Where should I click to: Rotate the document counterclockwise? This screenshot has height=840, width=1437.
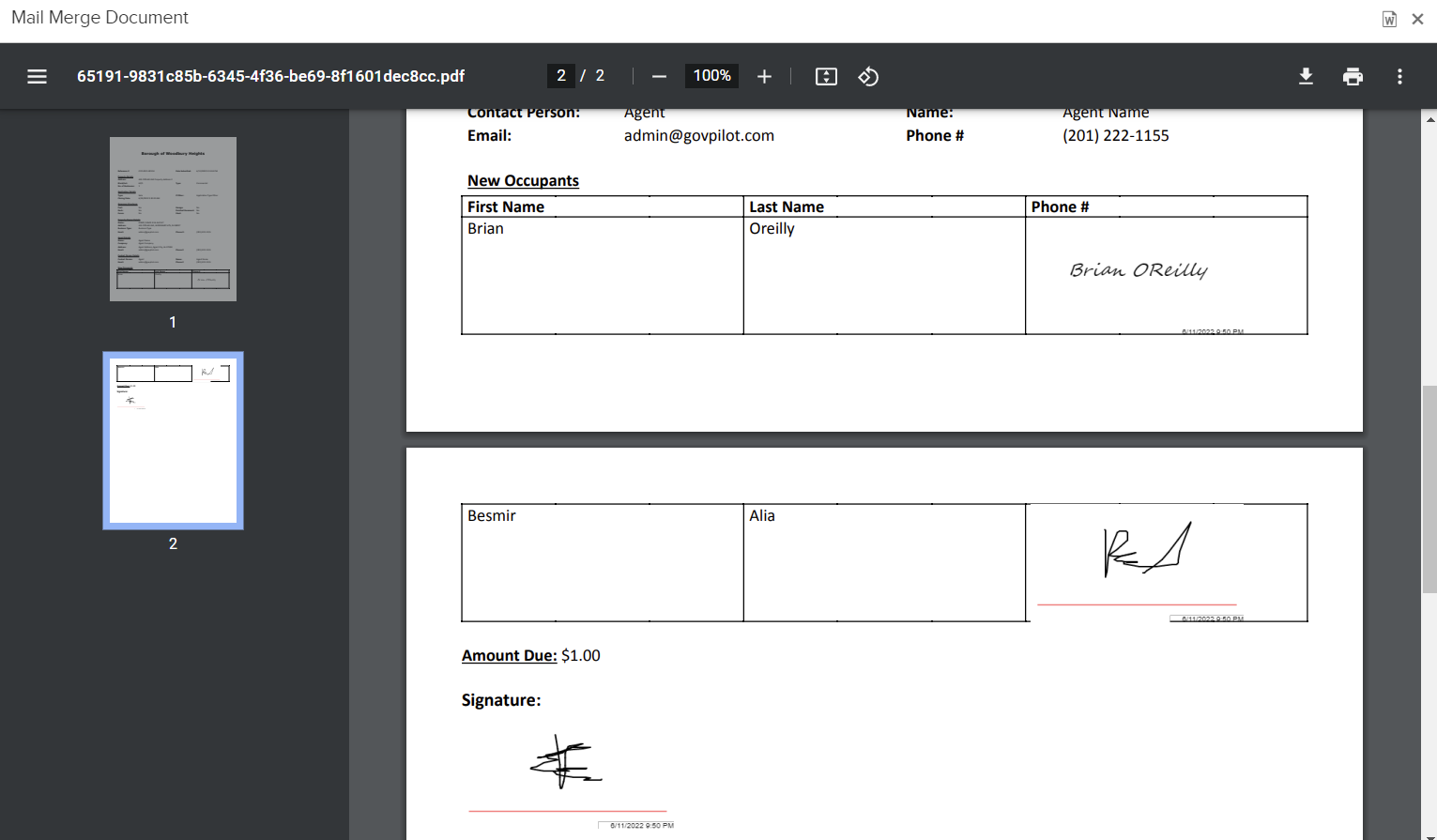[868, 76]
